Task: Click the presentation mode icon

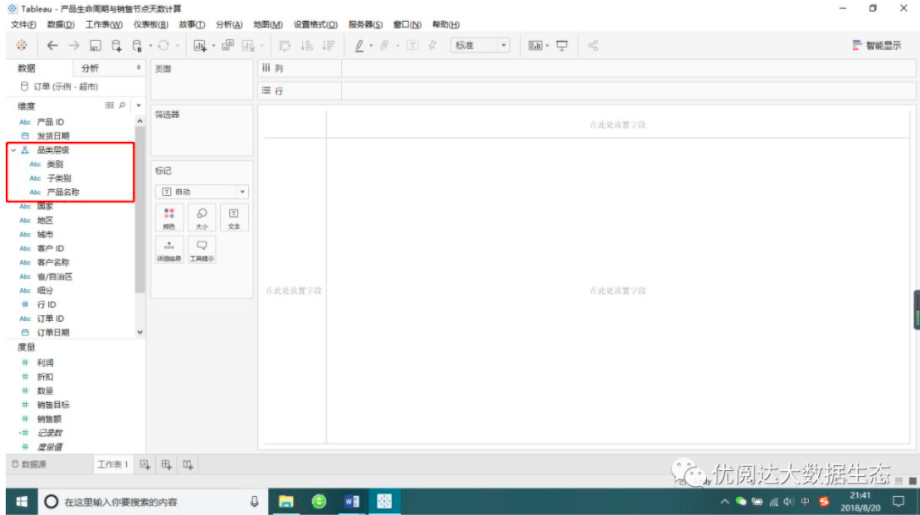Action: (x=562, y=46)
